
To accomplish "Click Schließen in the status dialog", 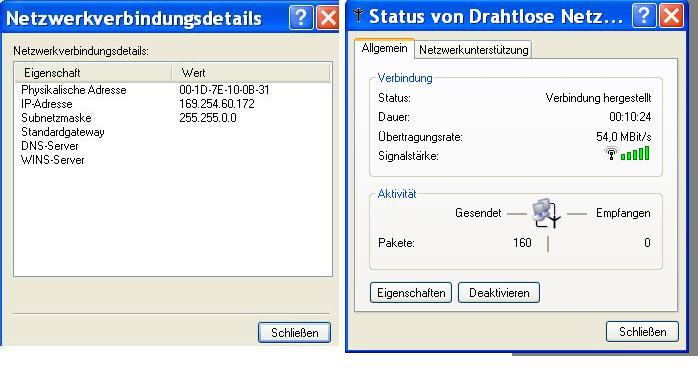I will pos(642,332).
